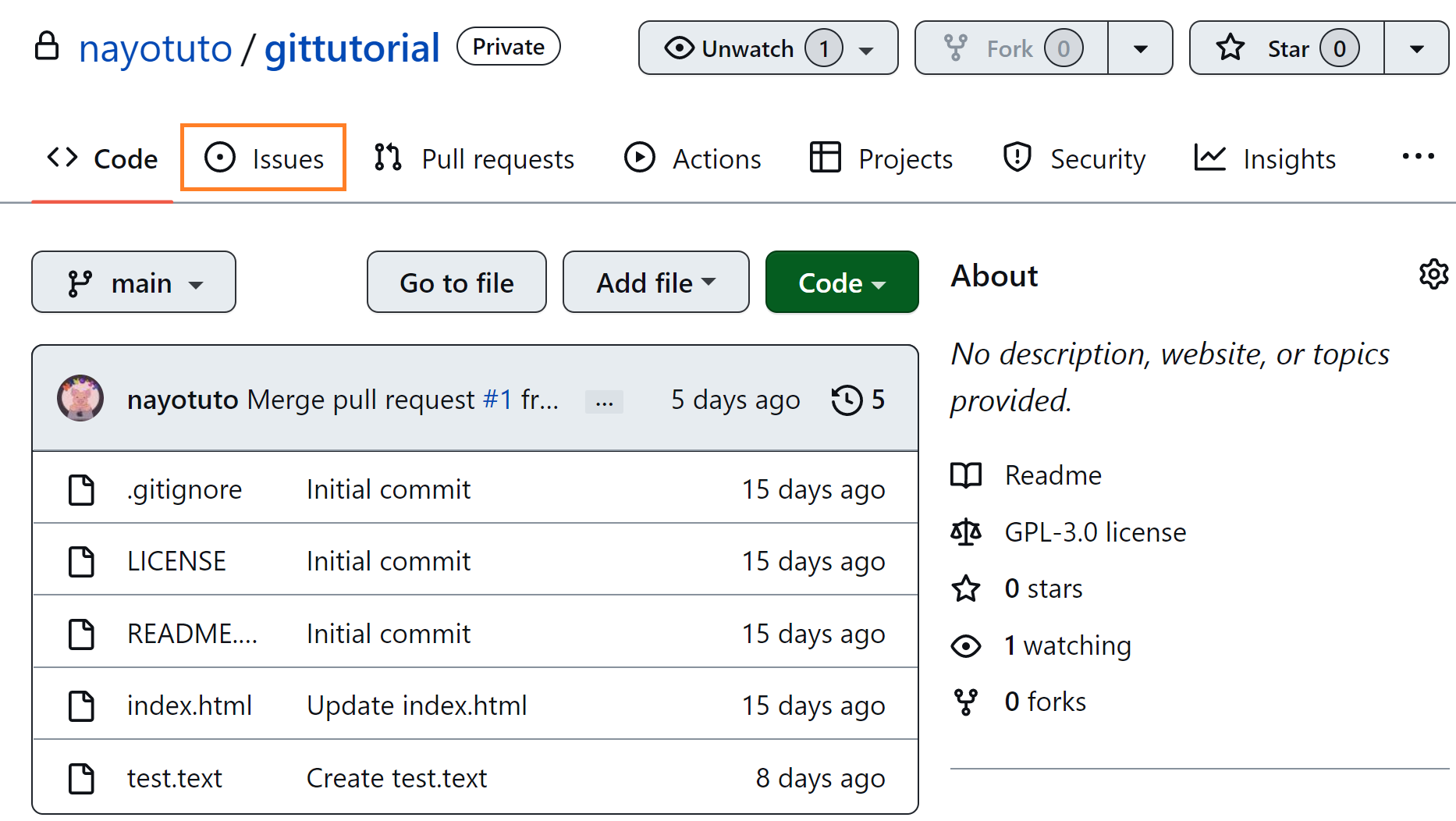Viewport: 1456px width, 821px height.
Task: Click the file icon beside test.text
Action: pos(81,778)
